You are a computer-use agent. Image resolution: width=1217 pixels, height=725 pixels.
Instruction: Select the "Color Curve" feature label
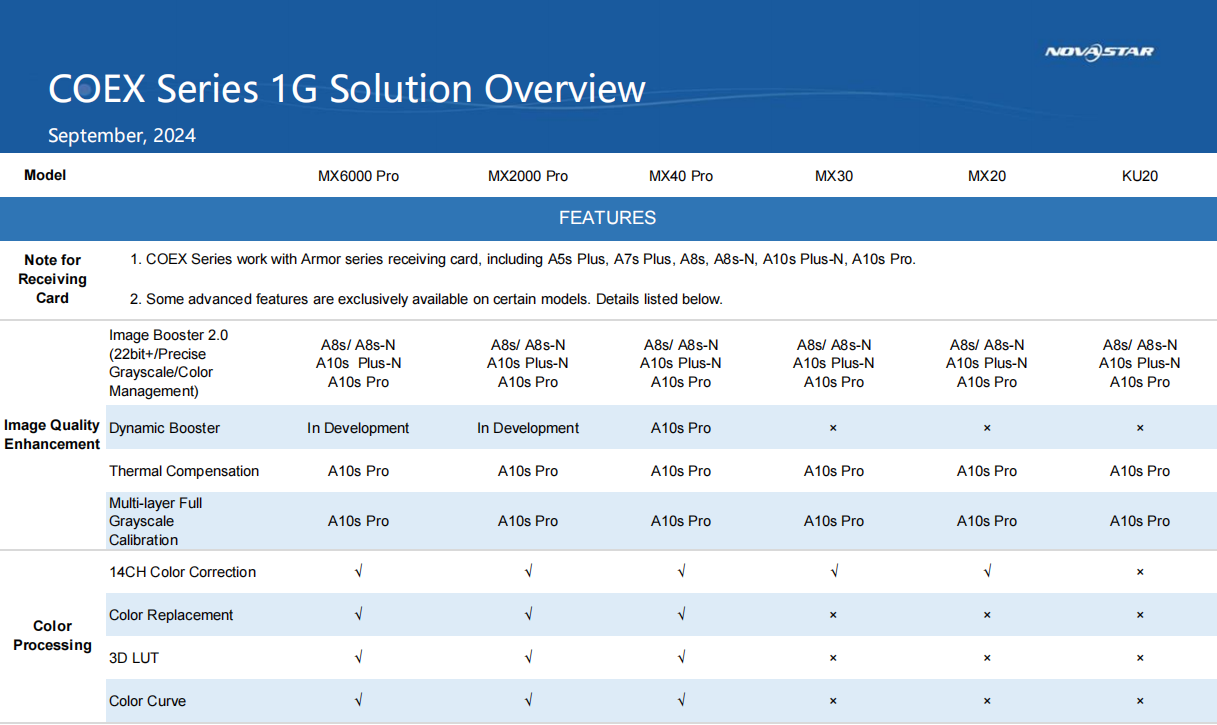147,701
